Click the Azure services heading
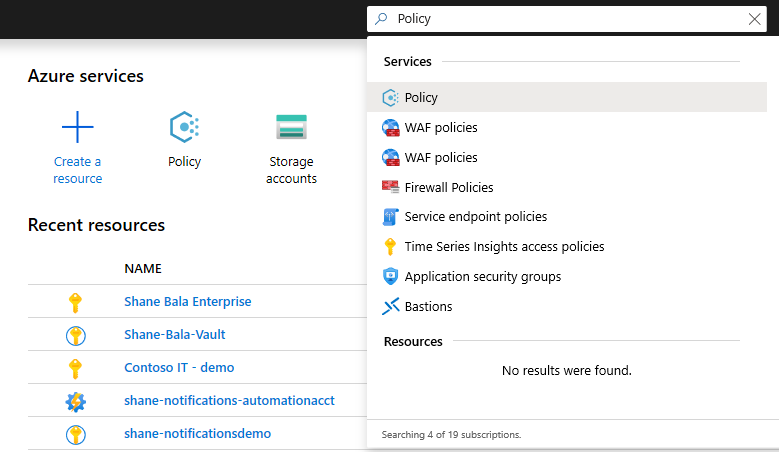This screenshot has height=452, width=779. pyautogui.click(x=85, y=76)
